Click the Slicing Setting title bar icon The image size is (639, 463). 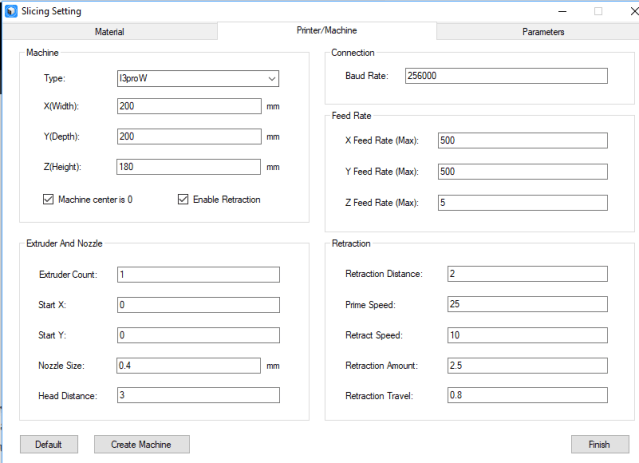(11, 11)
